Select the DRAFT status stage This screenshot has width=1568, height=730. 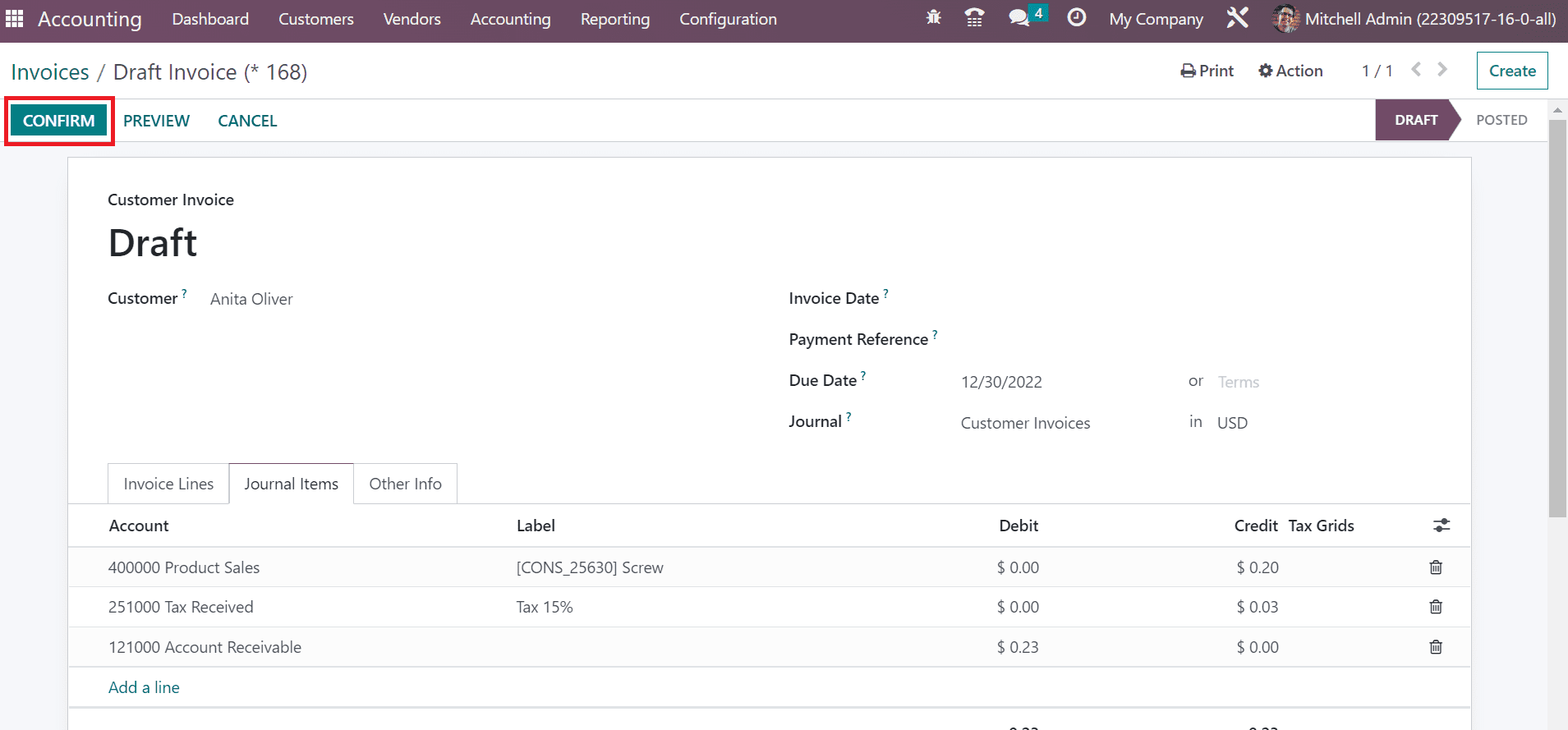1416,120
